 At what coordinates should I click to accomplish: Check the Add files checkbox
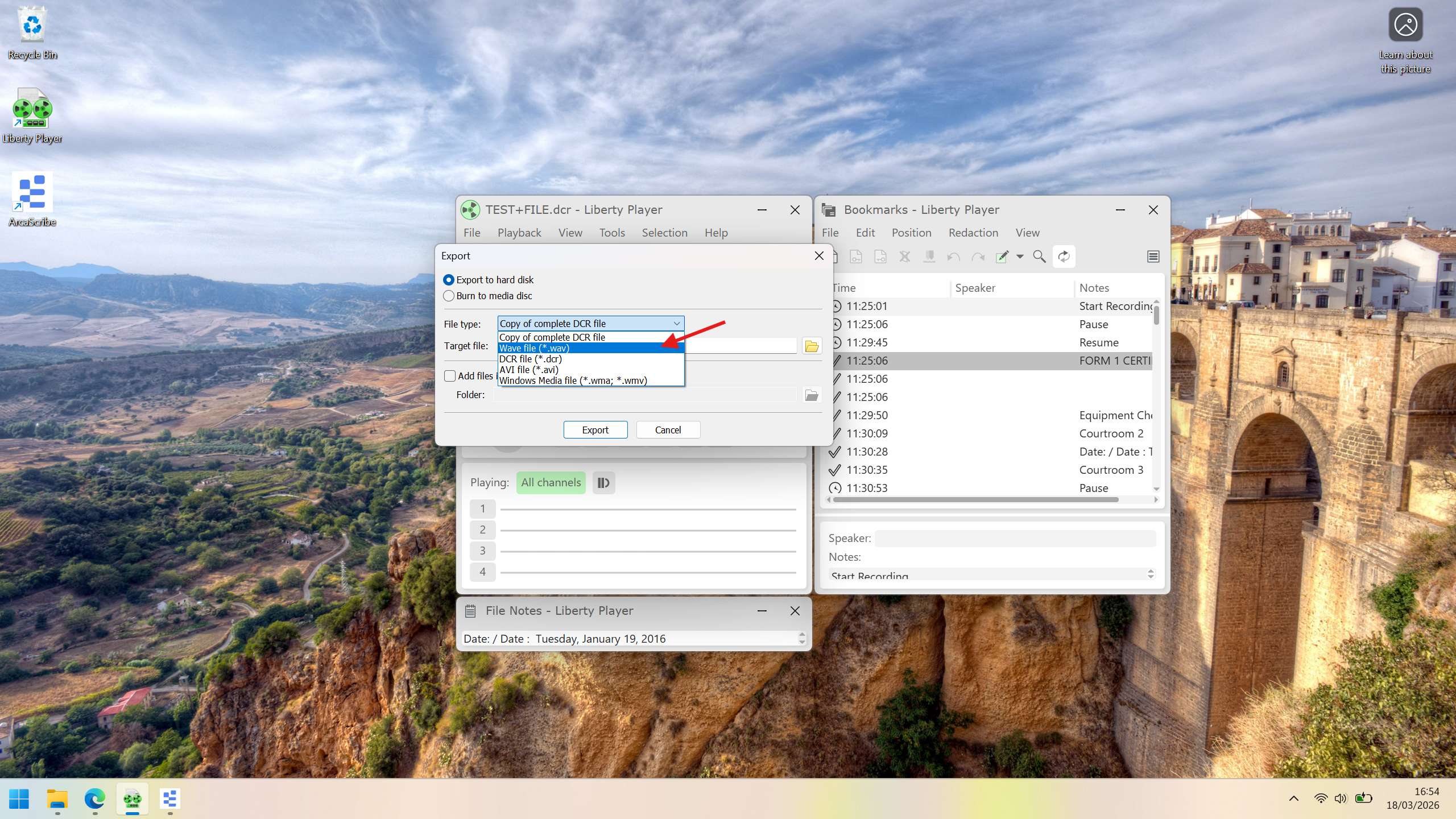tap(450, 375)
